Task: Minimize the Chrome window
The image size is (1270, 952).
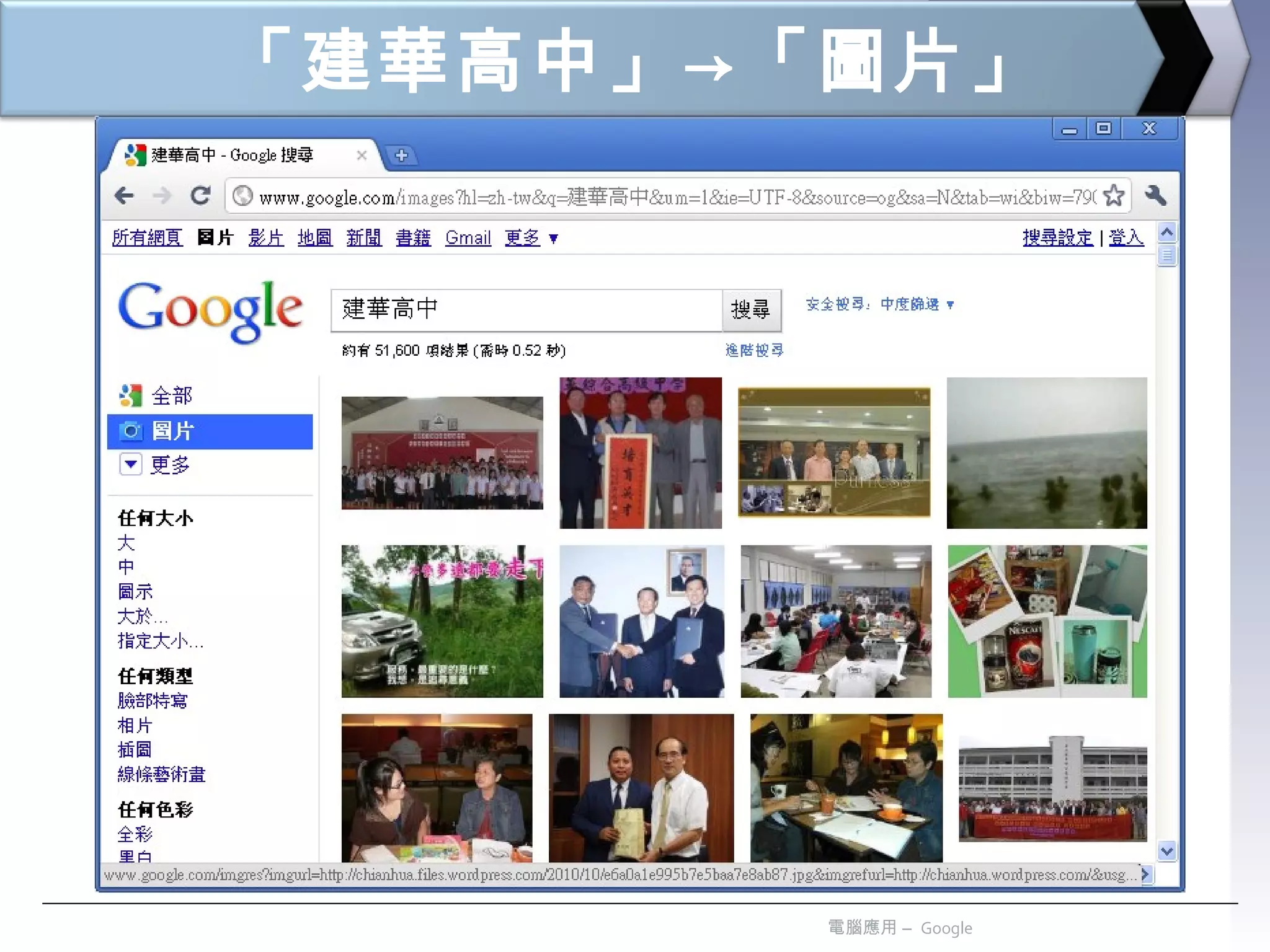Action: tap(1069, 129)
